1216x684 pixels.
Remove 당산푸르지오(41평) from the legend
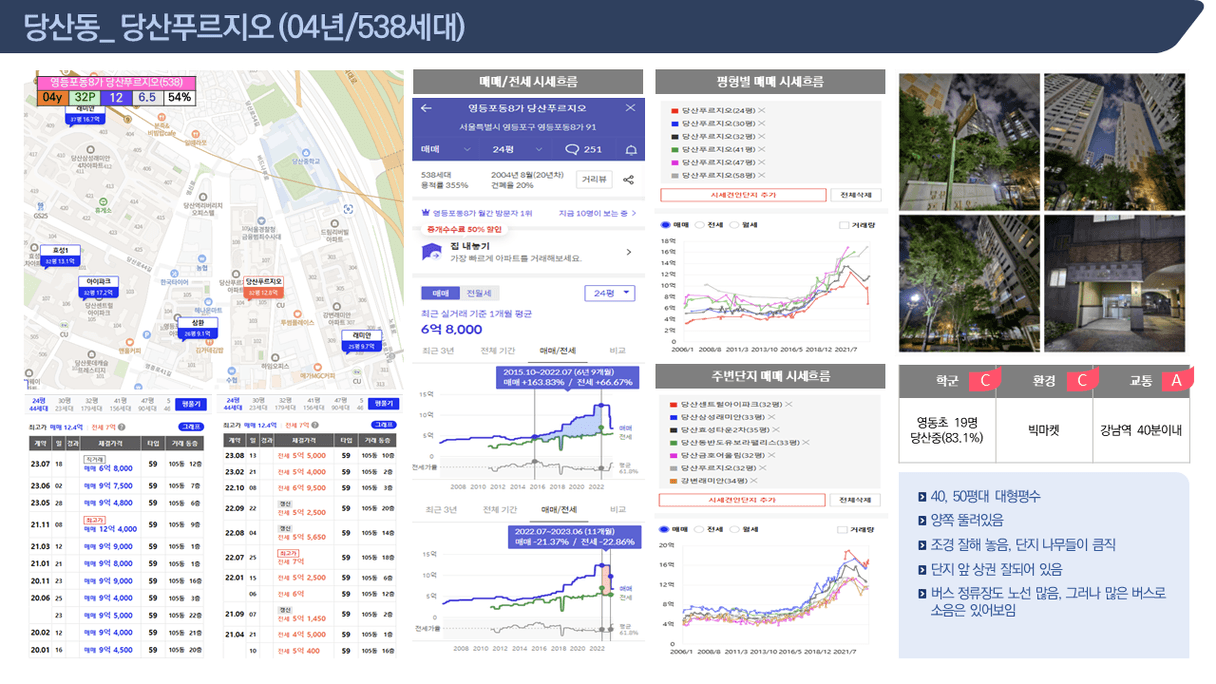763,149
